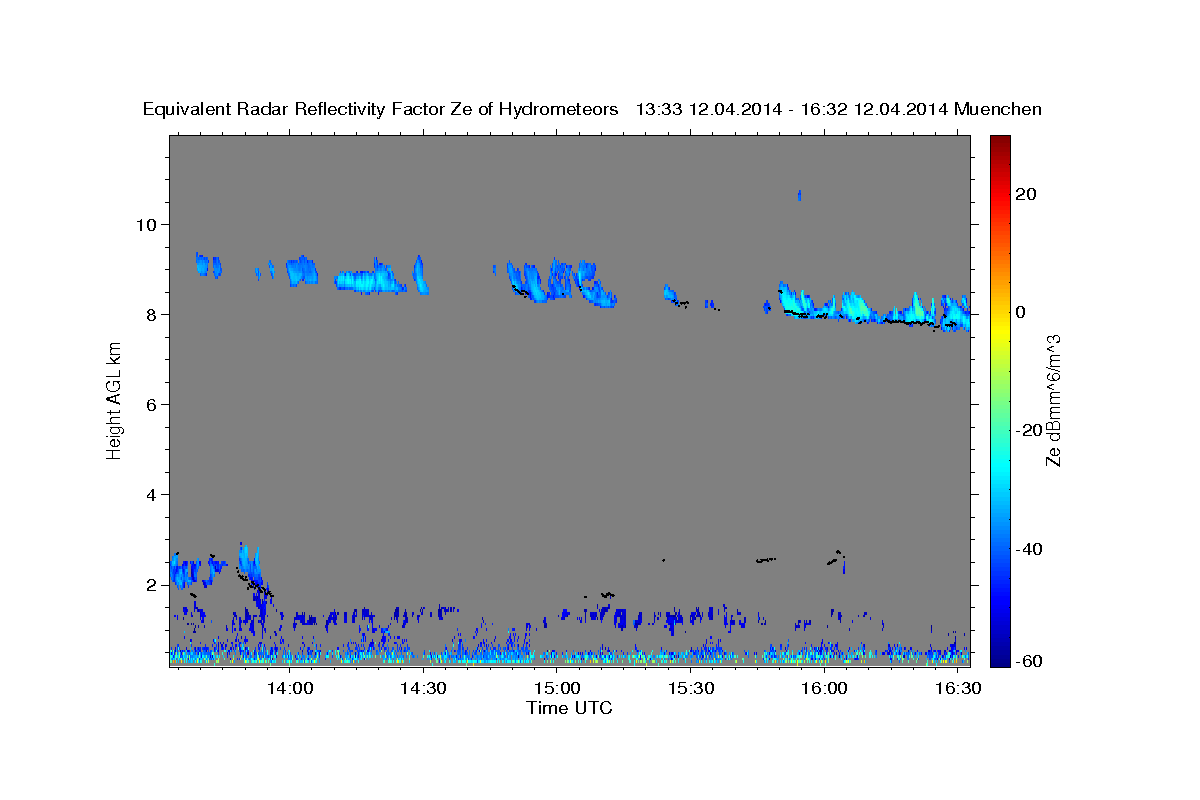Click the 'Height AGL km' axis label
Screen dimensions: 1200x800
[x=115, y=400]
